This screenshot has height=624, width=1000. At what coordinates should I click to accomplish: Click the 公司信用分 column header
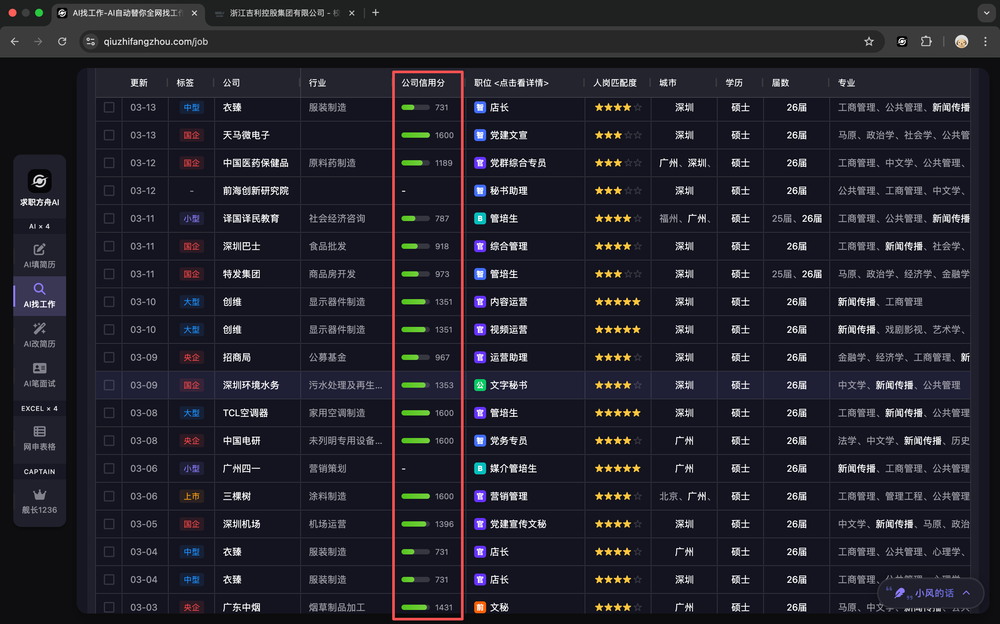point(423,83)
